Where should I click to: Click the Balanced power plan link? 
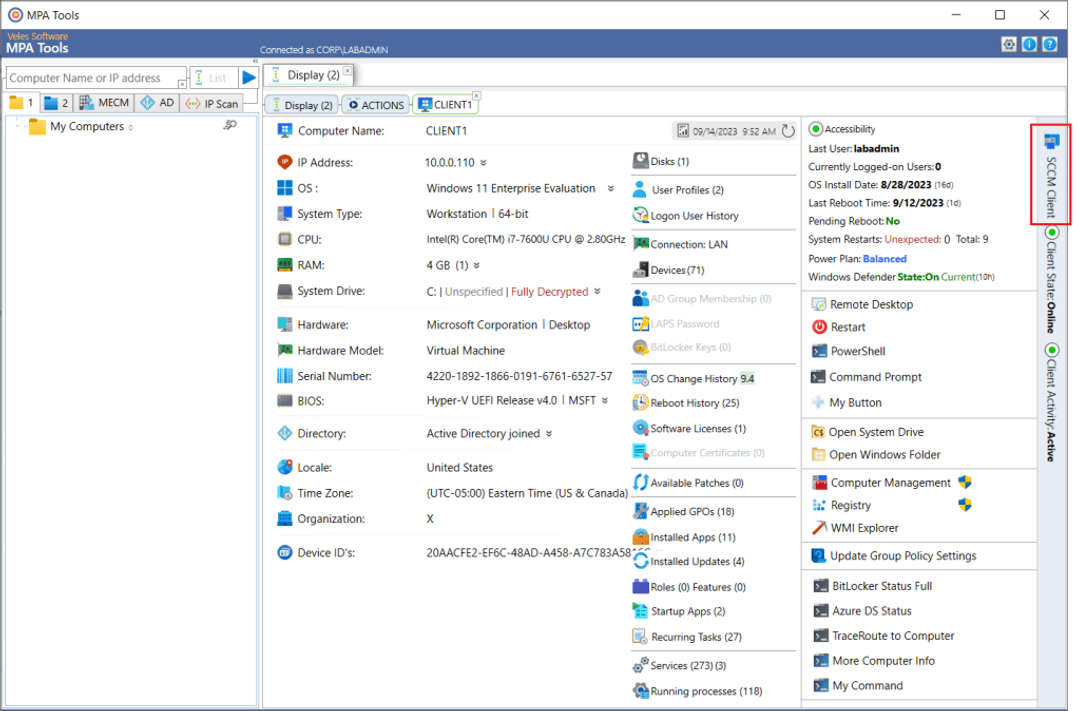tap(884, 259)
